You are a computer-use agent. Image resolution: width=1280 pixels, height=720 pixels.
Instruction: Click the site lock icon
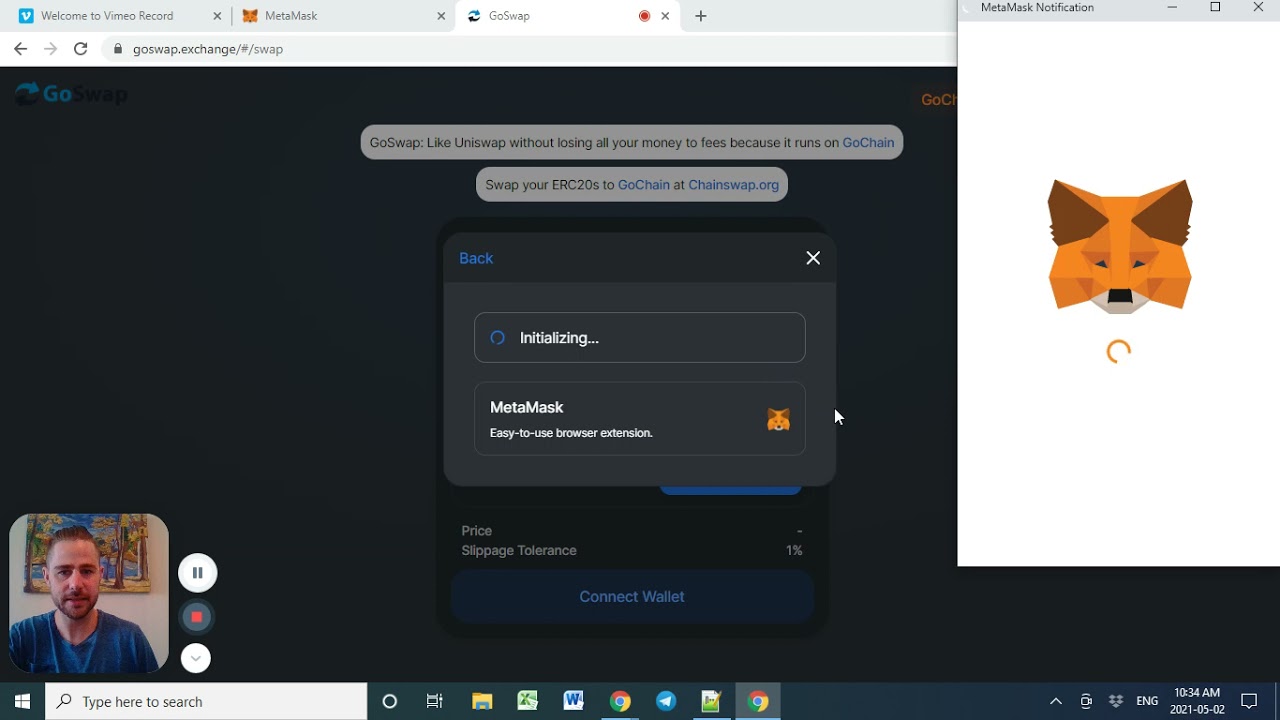[118, 49]
